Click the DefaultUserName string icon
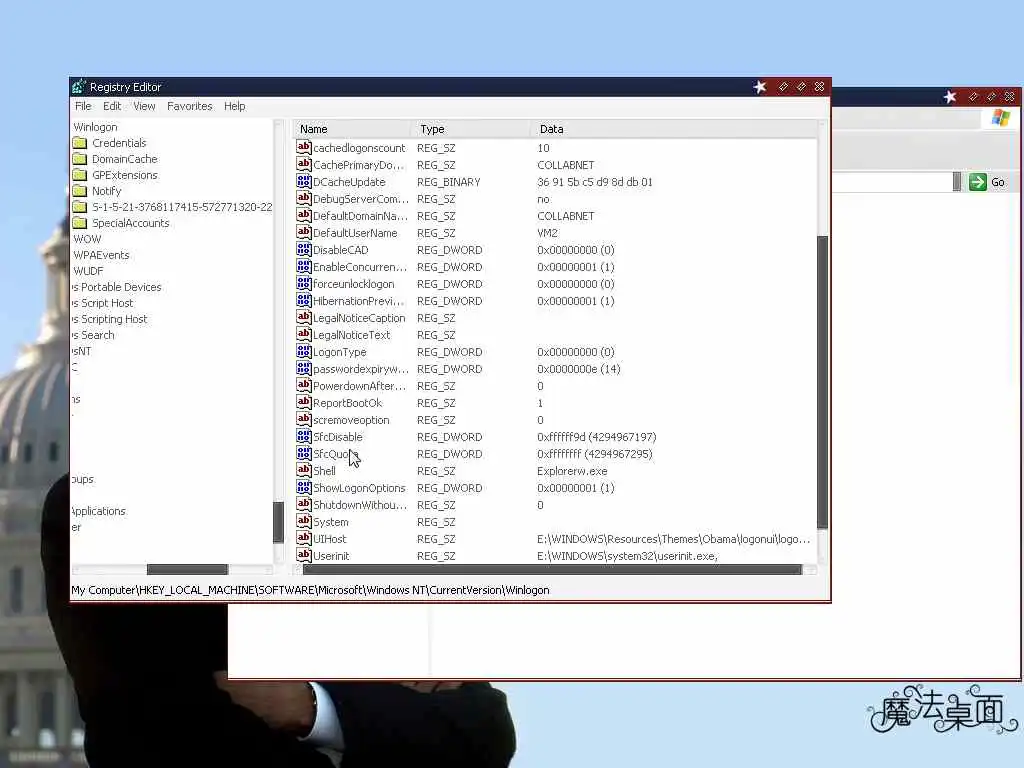 pos(304,232)
